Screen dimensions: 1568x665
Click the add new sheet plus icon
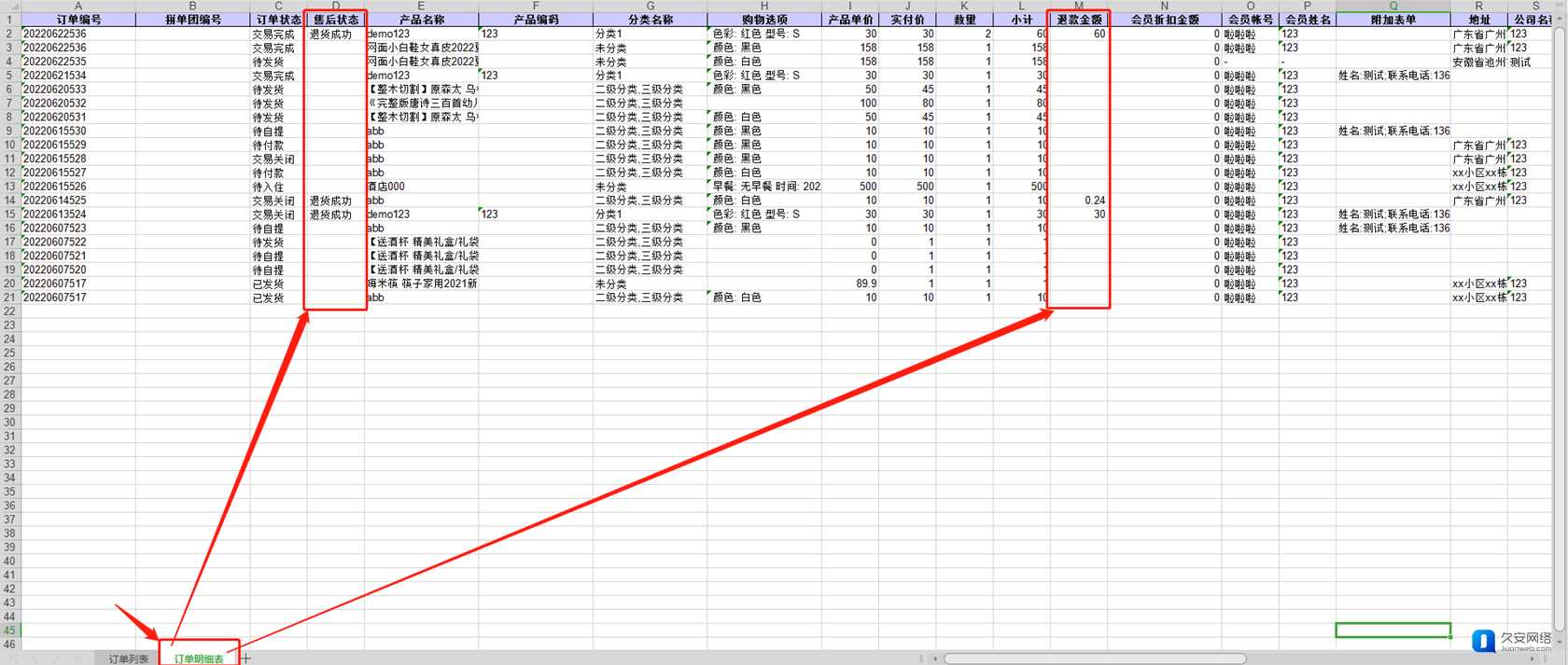pos(246,658)
